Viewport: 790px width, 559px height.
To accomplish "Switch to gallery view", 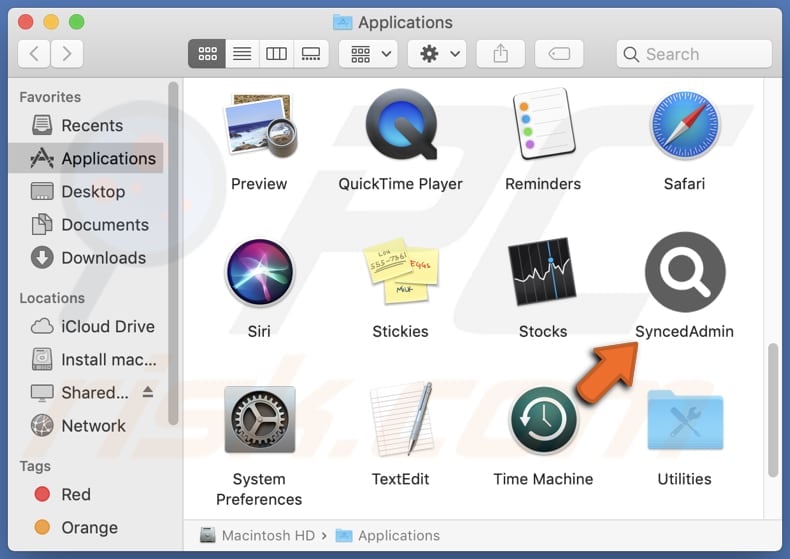I will (x=310, y=53).
